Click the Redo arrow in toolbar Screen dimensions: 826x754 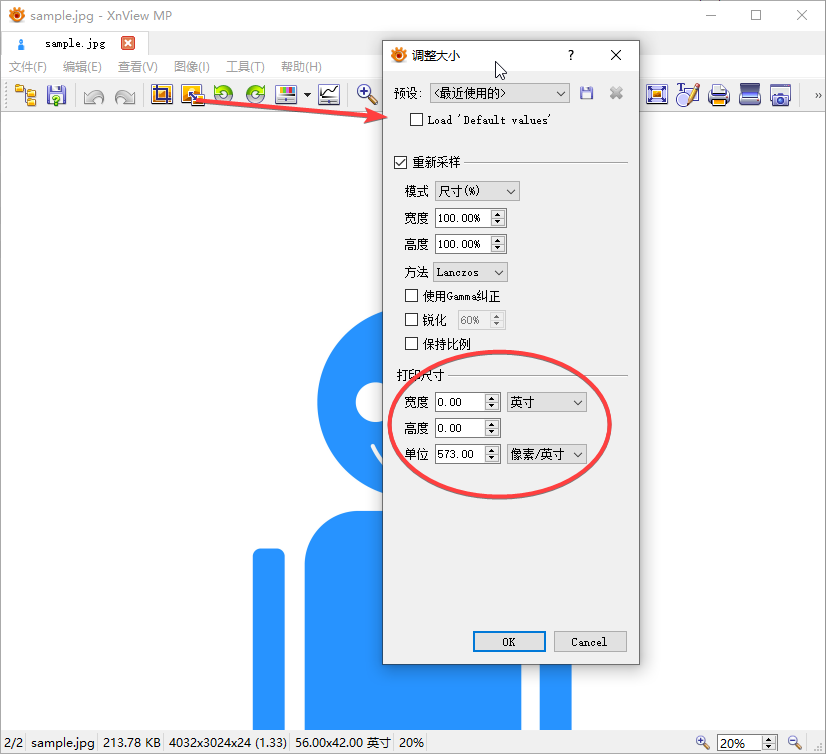pyautogui.click(x=125, y=97)
